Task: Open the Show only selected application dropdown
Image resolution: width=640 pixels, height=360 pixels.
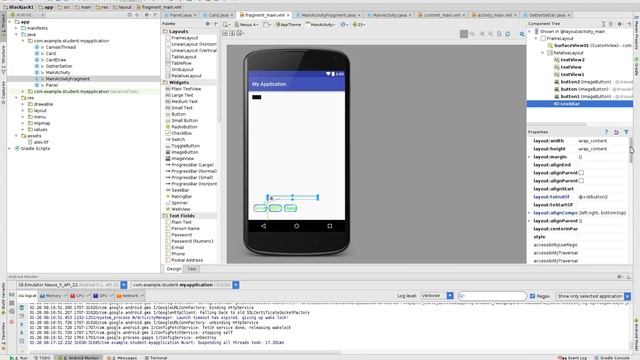Action: point(593,296)
